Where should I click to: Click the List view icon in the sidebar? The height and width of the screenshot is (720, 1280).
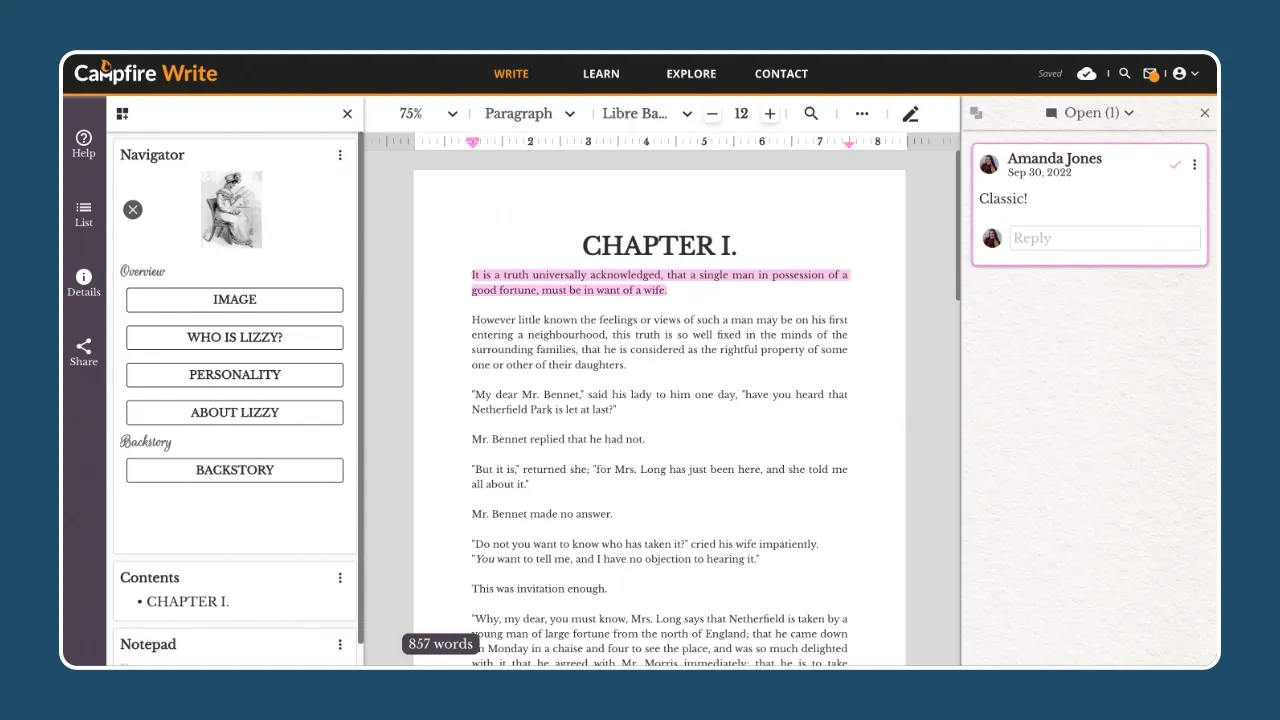[83, 213]
